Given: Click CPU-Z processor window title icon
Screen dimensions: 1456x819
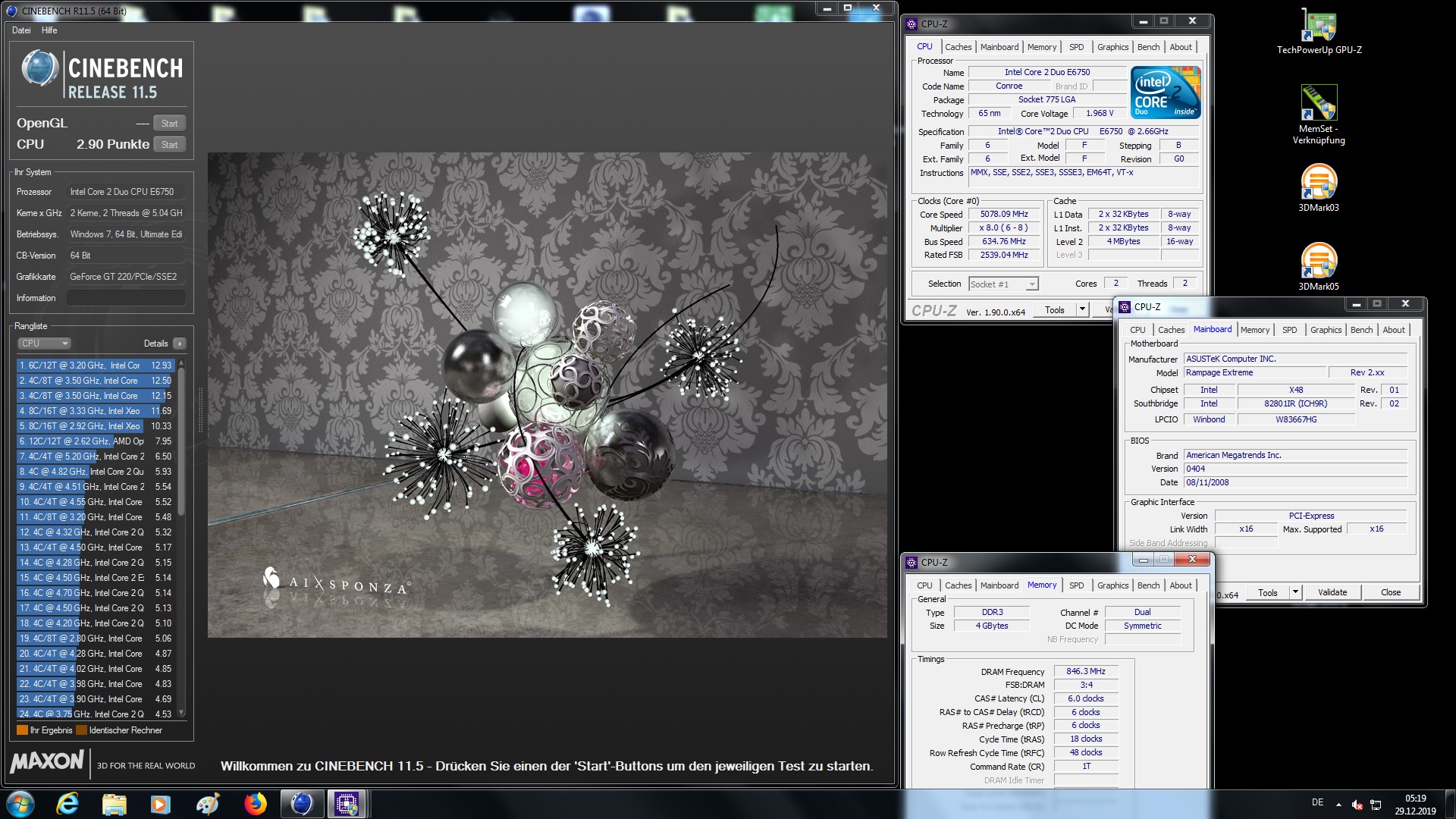Looking at the screenshot, I should point(912,24).
